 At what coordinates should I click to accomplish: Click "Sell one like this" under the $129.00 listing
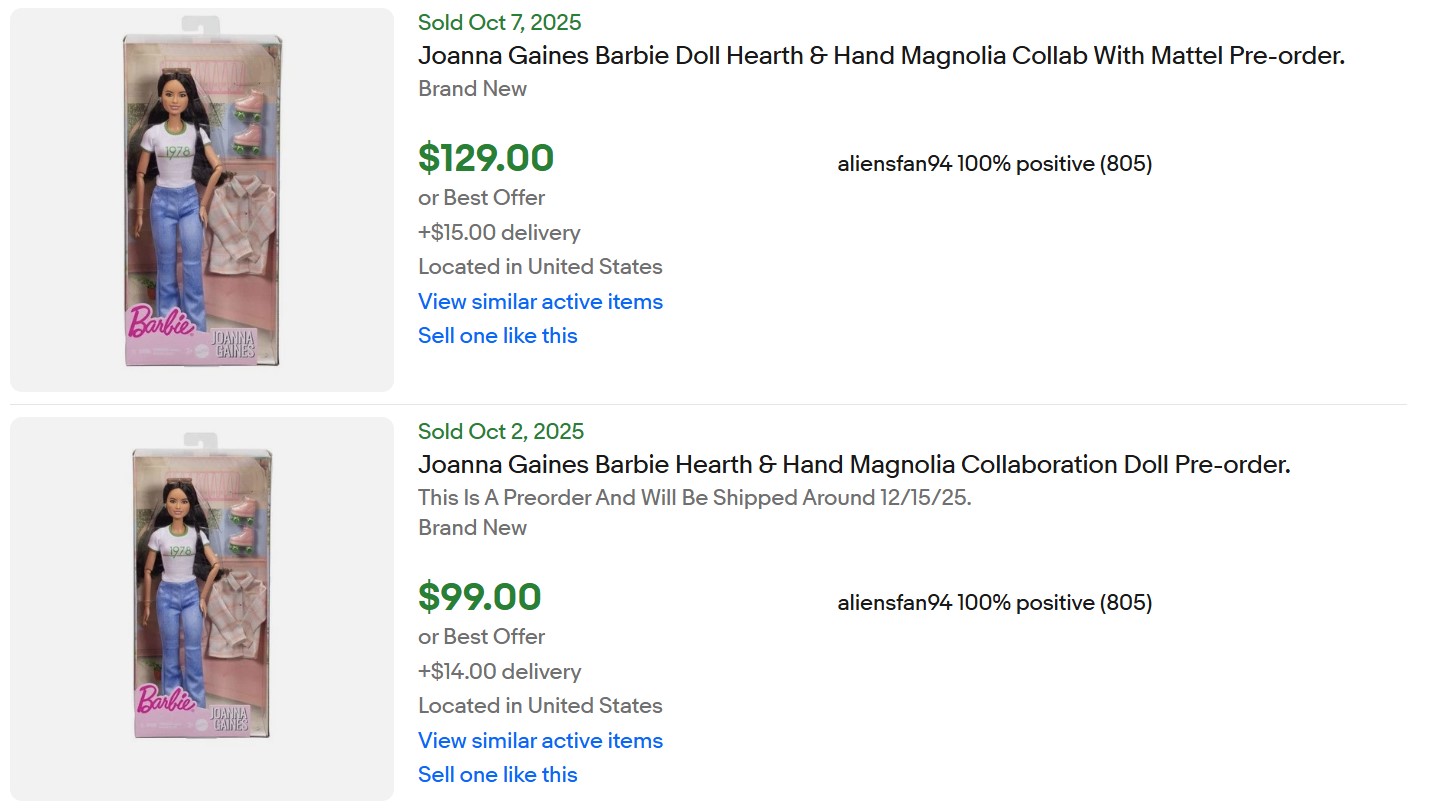coord(498,336)
